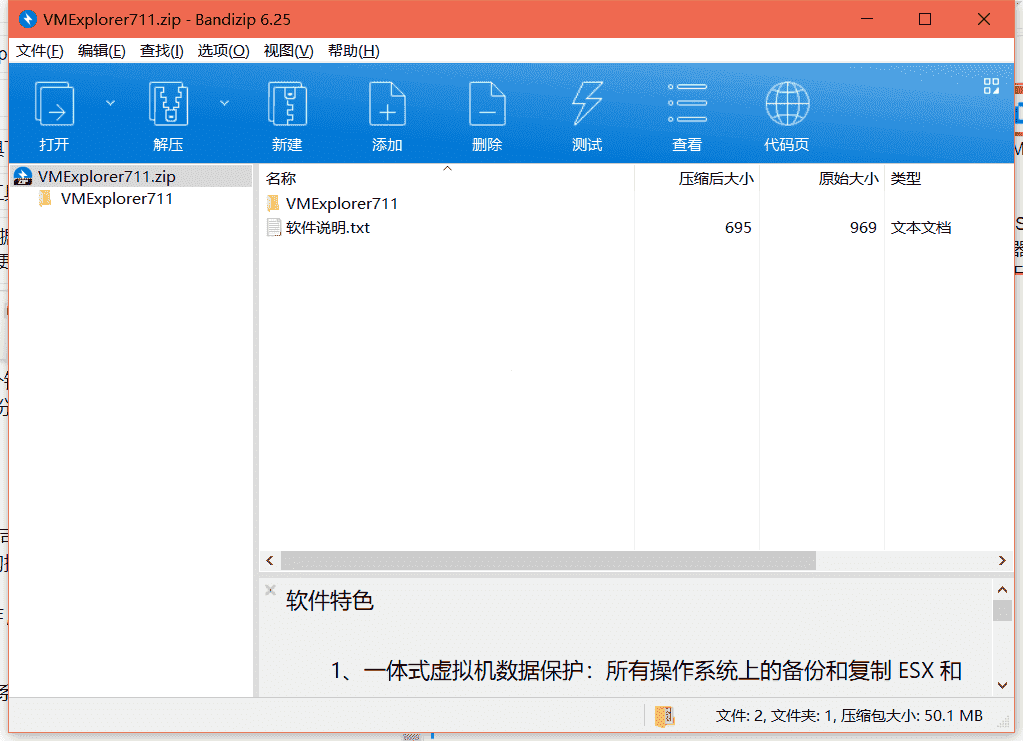Screen dimensions: 1023x741
Task: Click horizontal scrollbar right arrow
Action: (1002, 560)
